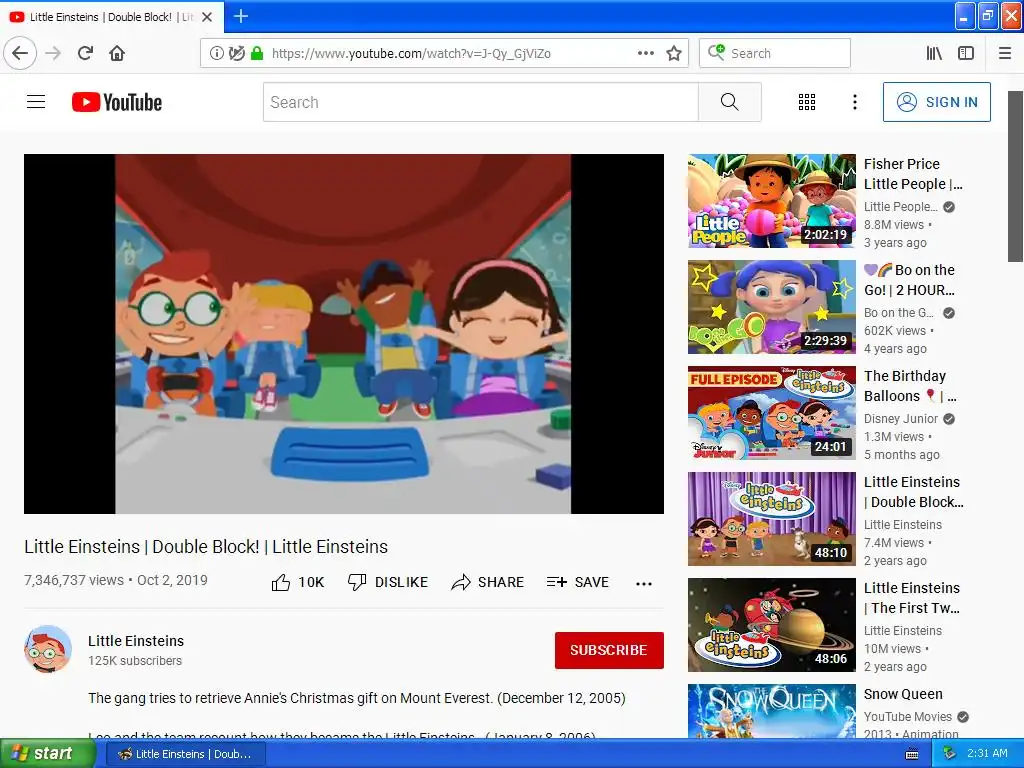Open Snow Queen movie thumbnail

tap(771, 711)
